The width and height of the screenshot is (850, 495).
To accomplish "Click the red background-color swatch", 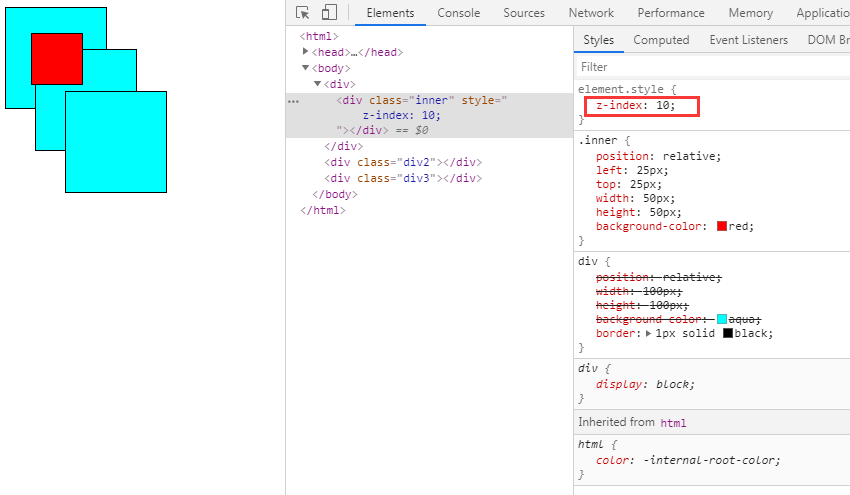I will tap(722, 227).
